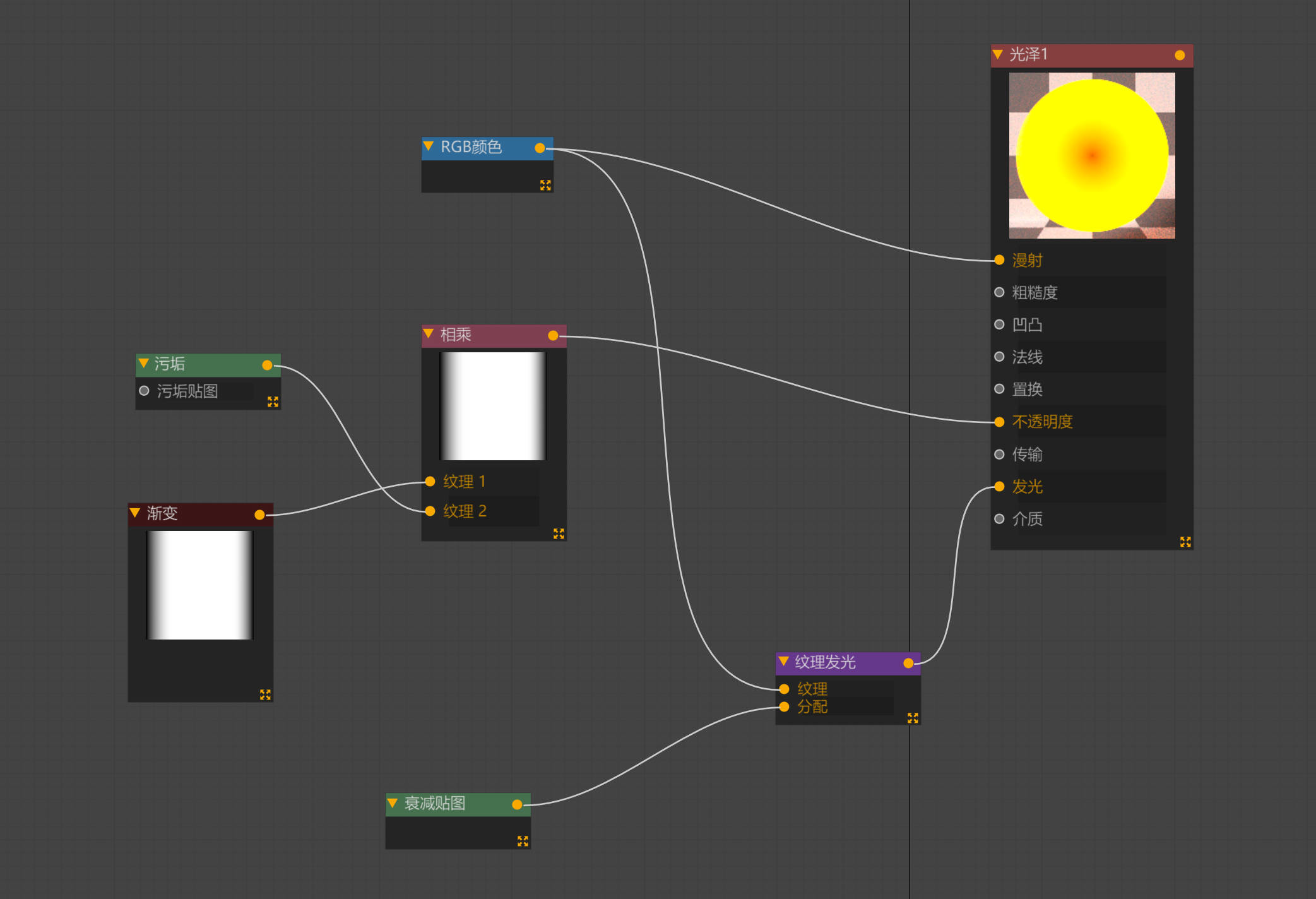Select the 污垢 node title

click(170, 364)
